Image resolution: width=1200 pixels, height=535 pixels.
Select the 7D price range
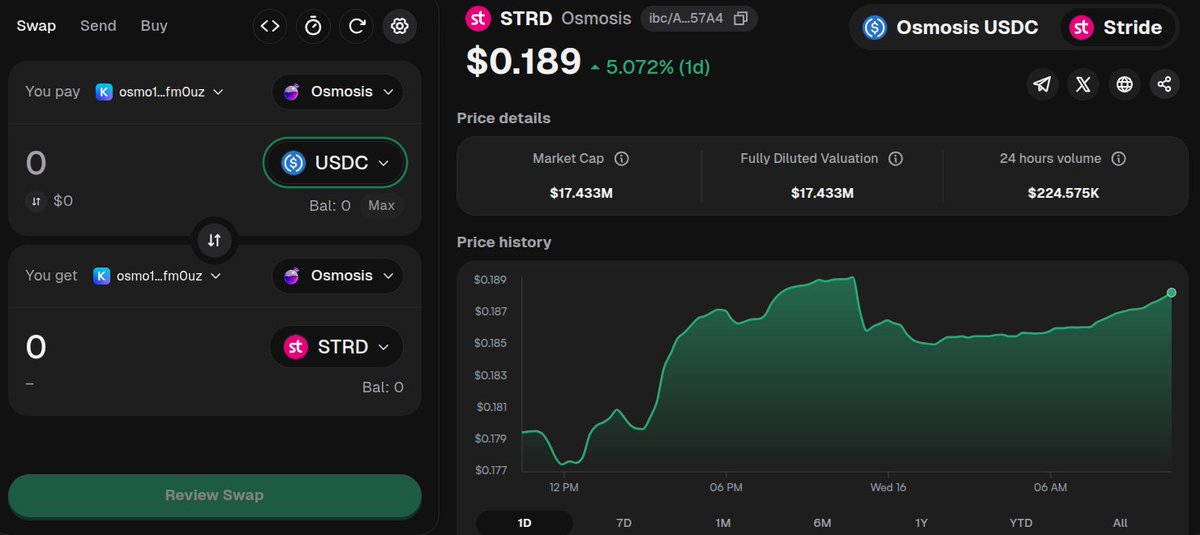pos(624,523)
